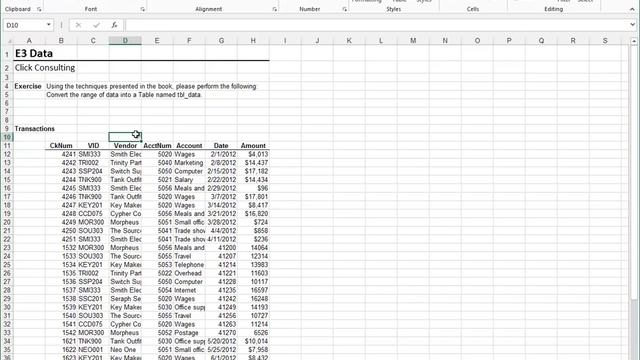Click the date cell 4/11/2012
Screen dimensions: 640x360
tap(221, 239)
